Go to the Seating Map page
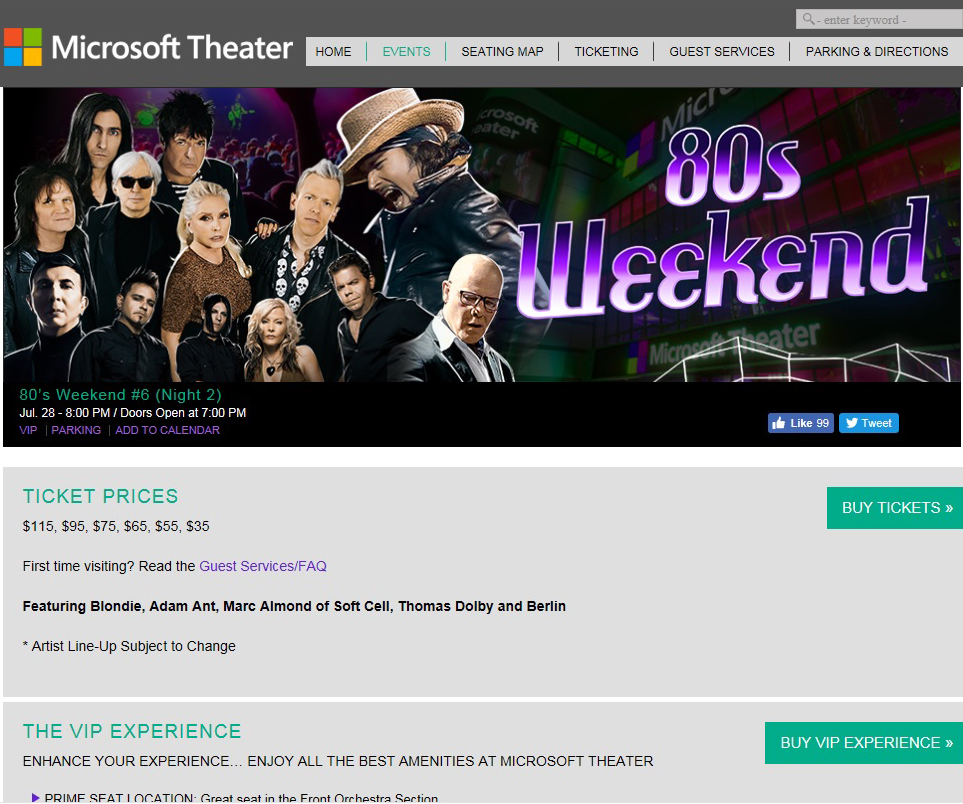This screenshot has height=804, width=963. click(x=502, y=52)
